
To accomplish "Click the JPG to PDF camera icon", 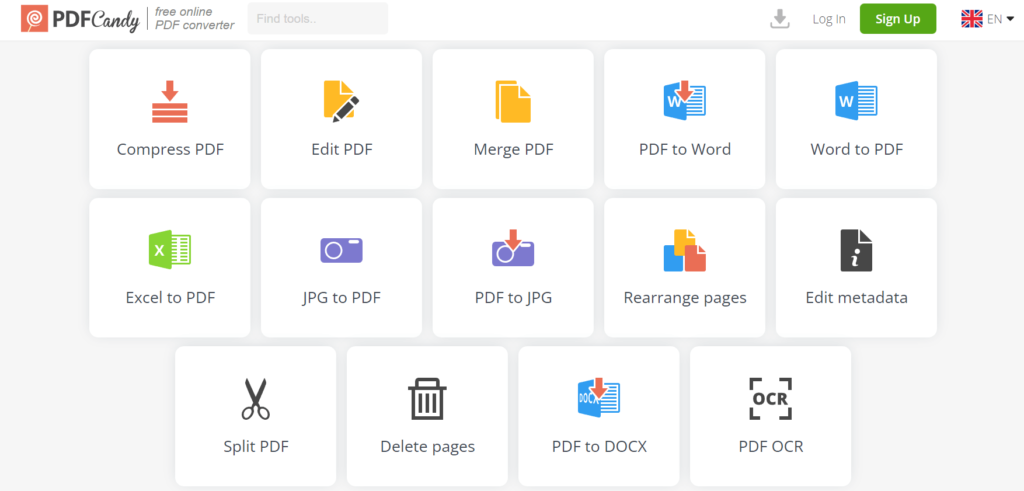I will (341, 250).
